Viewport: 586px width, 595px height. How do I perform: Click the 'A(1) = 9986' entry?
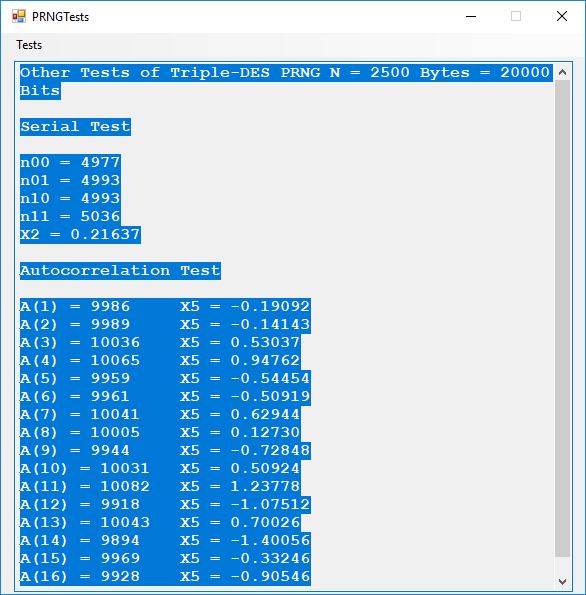coord(75,307)
